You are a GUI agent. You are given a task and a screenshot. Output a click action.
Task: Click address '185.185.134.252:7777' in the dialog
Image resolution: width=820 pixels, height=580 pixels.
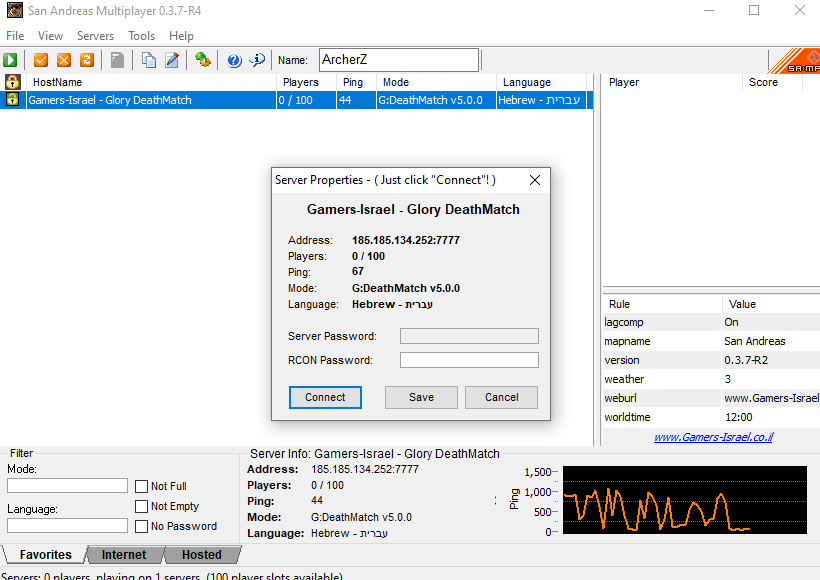pos(406,241)
